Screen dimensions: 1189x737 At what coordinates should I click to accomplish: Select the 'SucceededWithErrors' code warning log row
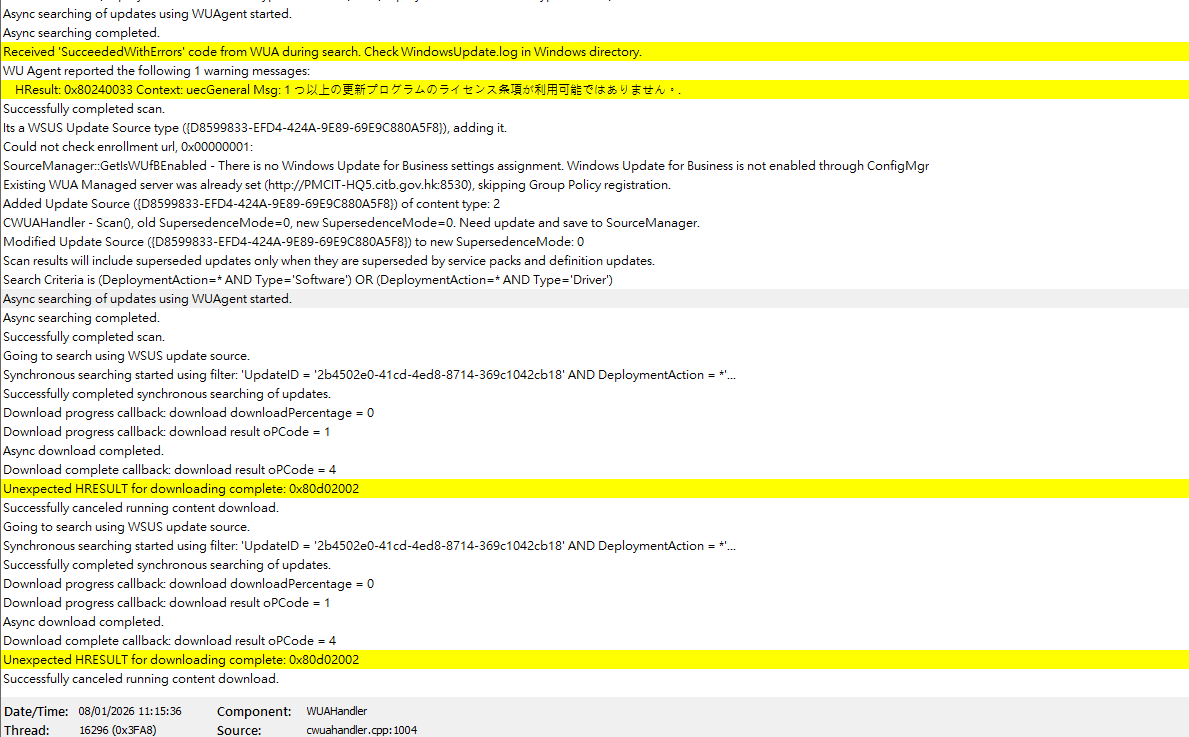click(x=594, y=52)
